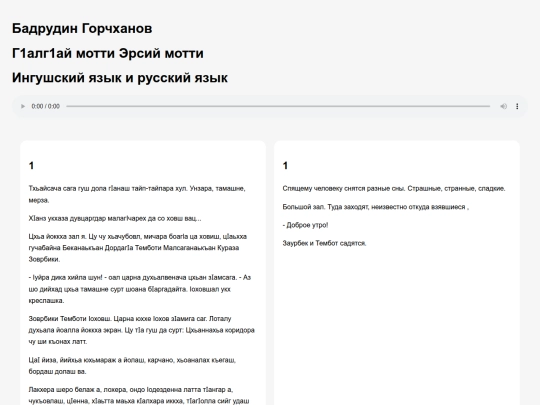
Task: Click heading Г1алг1ай мотти Эрсий мотти
Action: point(108,53)
